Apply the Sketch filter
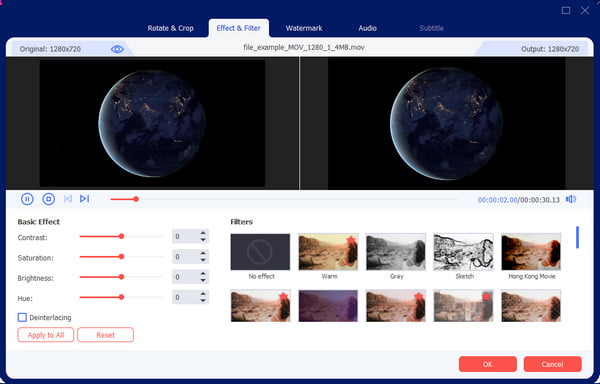 [x=463, y=252]
